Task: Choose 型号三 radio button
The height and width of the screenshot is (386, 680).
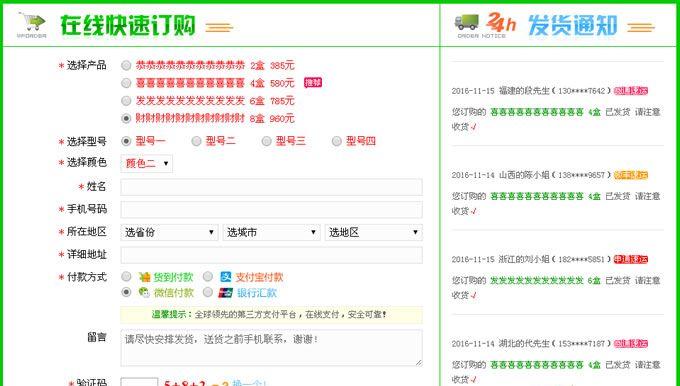Action: (267, 141)
